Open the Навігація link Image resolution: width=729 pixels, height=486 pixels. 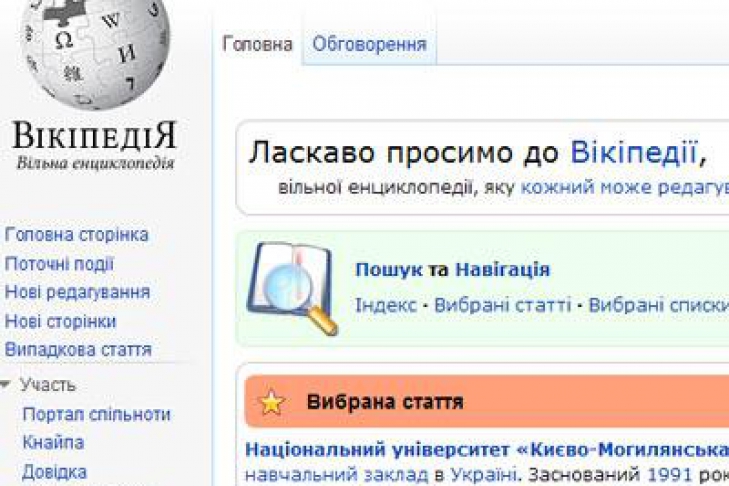pos(502,270)
